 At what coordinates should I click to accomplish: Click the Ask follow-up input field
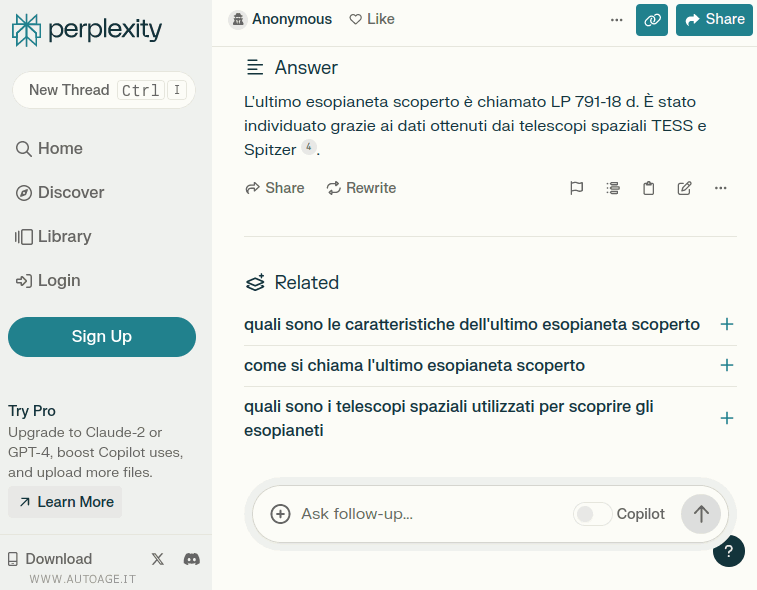pyautogui.click(x=430, y=514)
